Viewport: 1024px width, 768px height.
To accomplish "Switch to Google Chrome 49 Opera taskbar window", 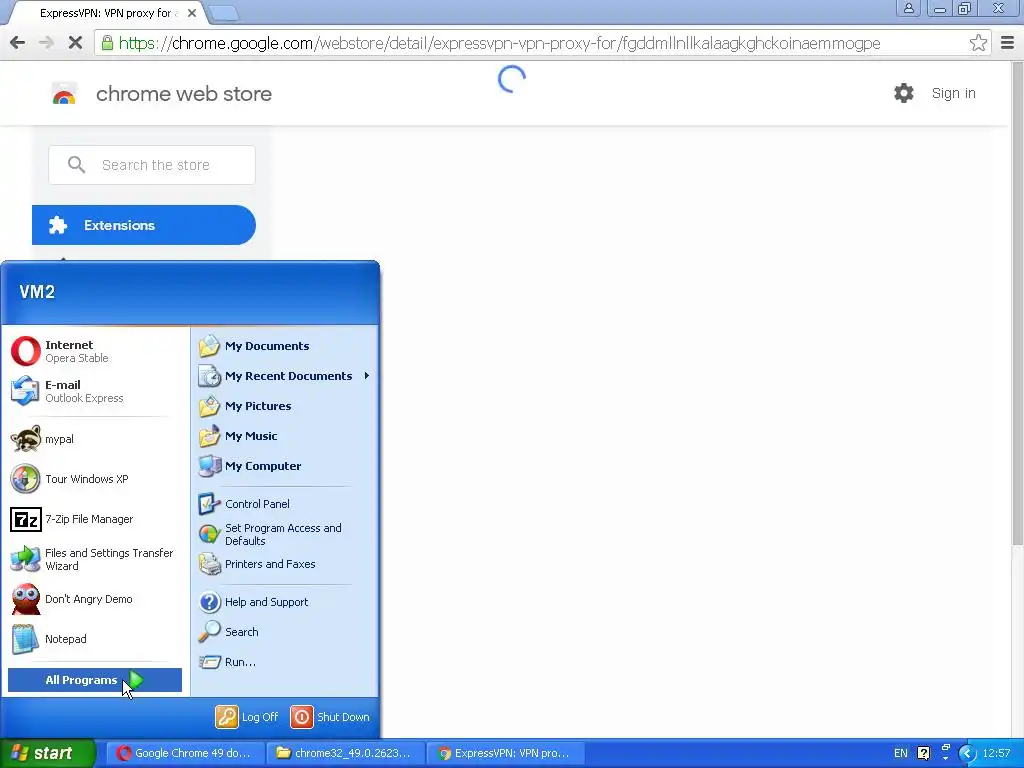I will (185, 753).
